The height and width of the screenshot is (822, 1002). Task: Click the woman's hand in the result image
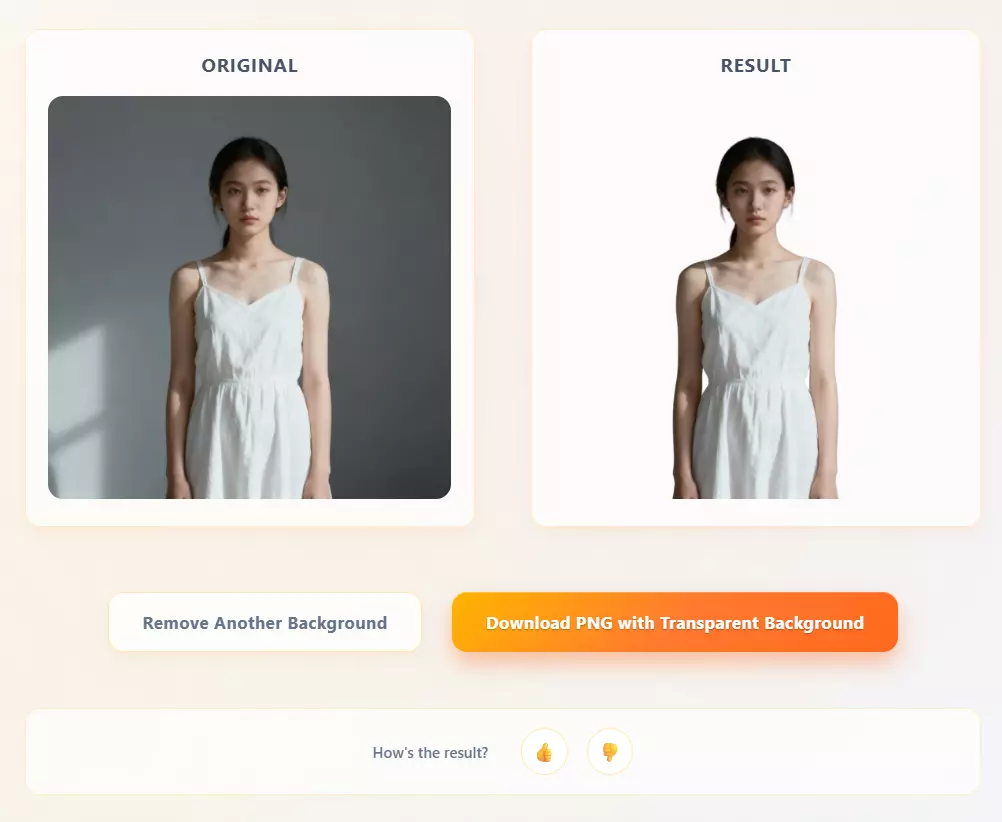824,487
